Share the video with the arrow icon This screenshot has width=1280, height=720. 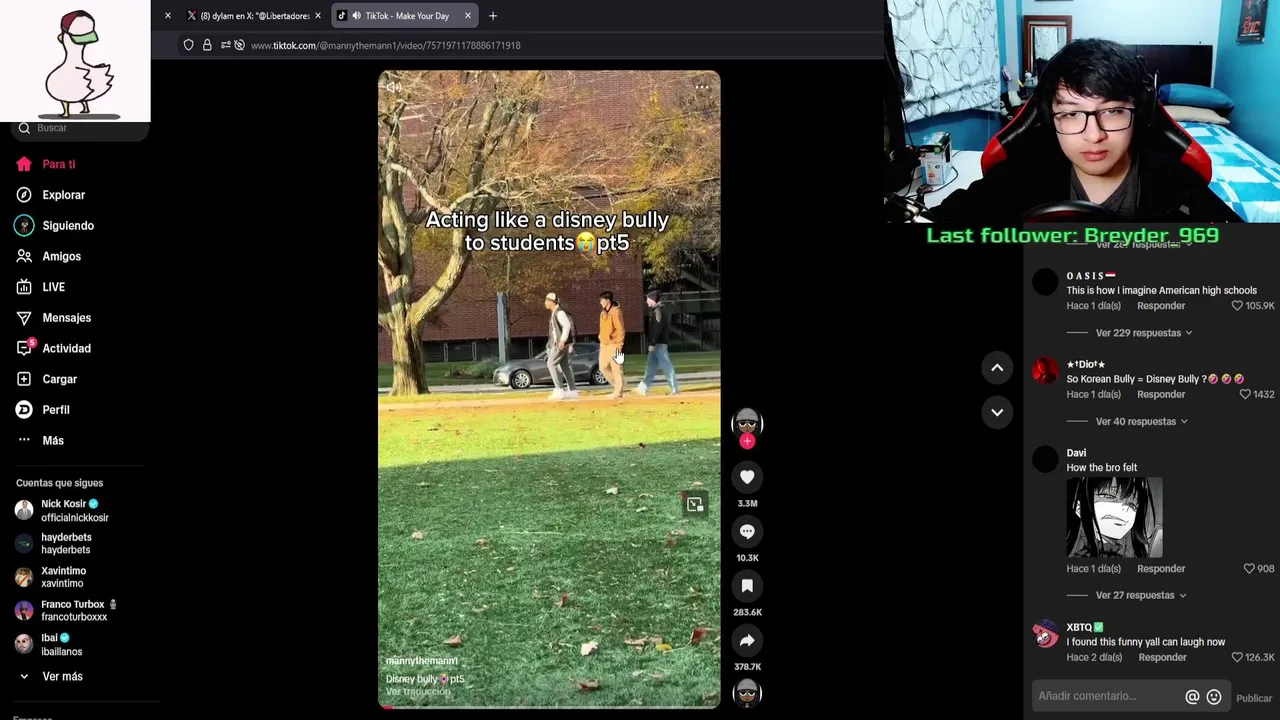pos(747,640)
